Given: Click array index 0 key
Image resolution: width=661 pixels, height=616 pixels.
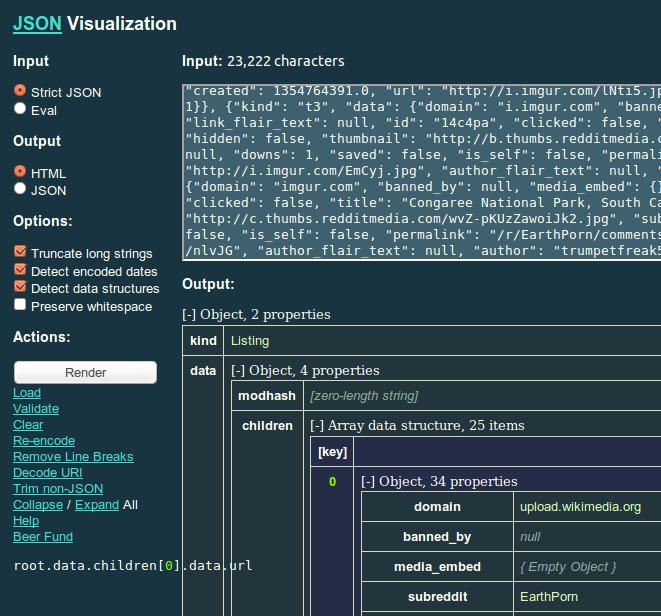Looking at the screenshot, I should 333,482.
